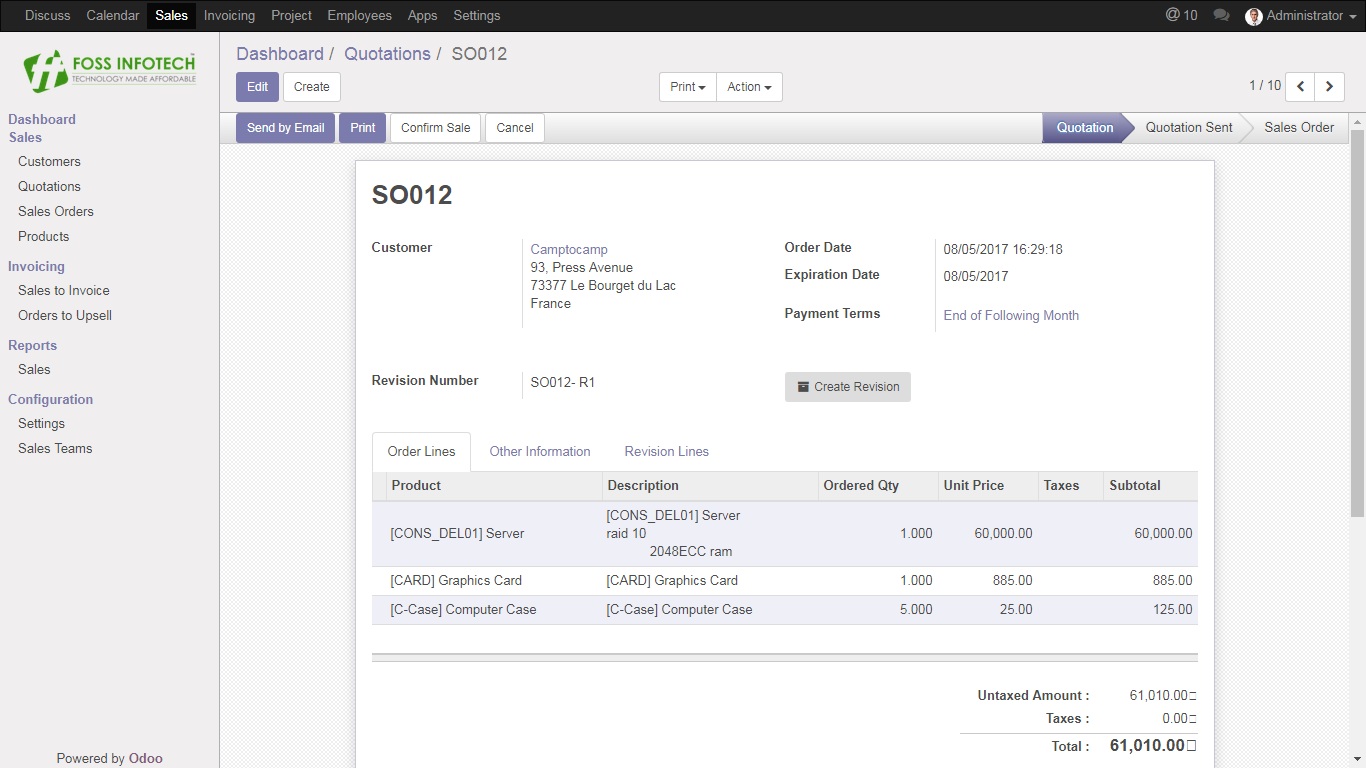Select the Quotation status stage

click(x=1084, y=128)
